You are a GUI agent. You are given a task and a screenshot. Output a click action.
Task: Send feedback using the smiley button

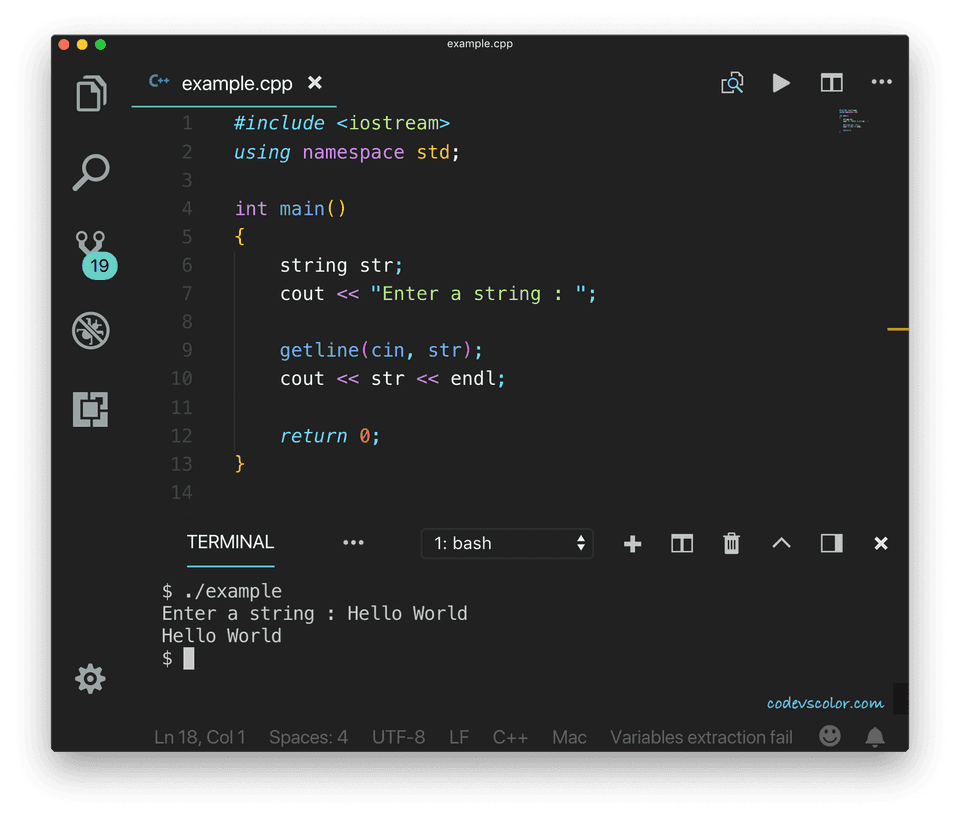[829, 736]
